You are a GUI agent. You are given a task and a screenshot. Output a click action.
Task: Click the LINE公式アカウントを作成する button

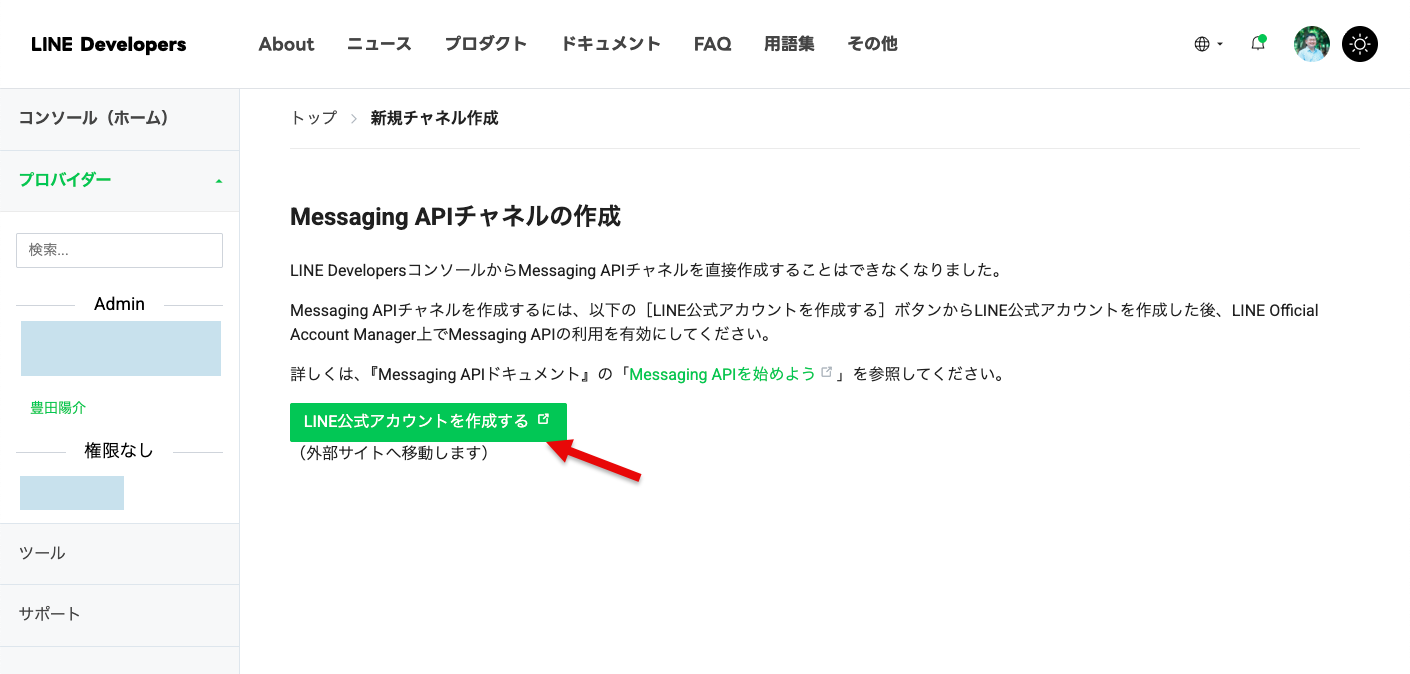[428, 422]
